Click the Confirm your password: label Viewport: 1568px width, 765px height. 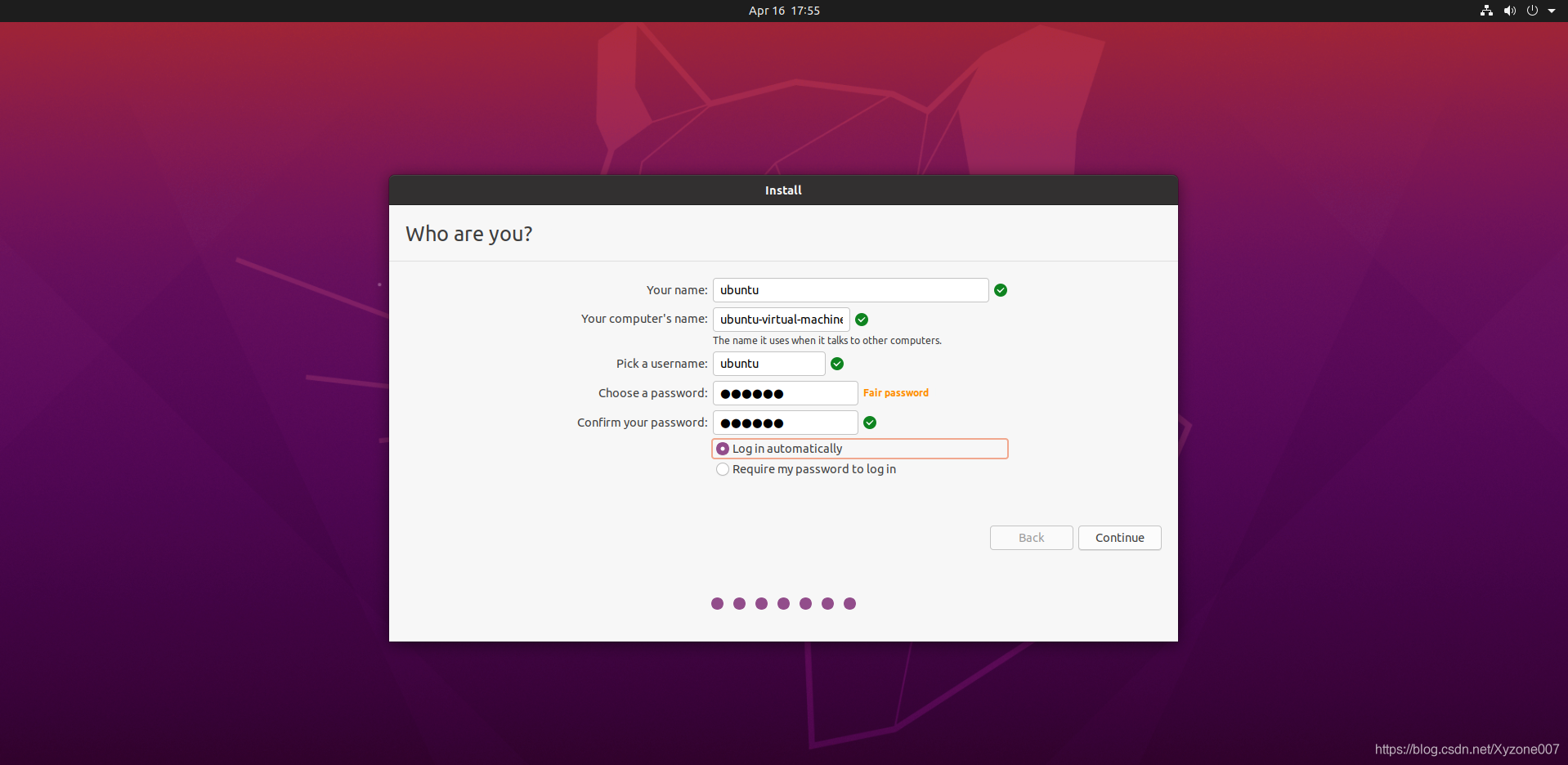point(642,423)
